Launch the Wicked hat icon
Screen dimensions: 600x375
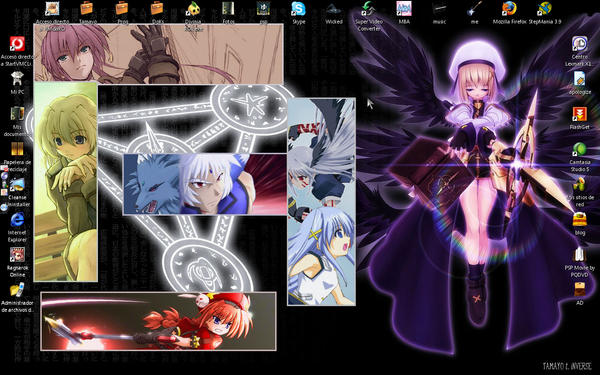pyautogui.click(x=334, y=8)
